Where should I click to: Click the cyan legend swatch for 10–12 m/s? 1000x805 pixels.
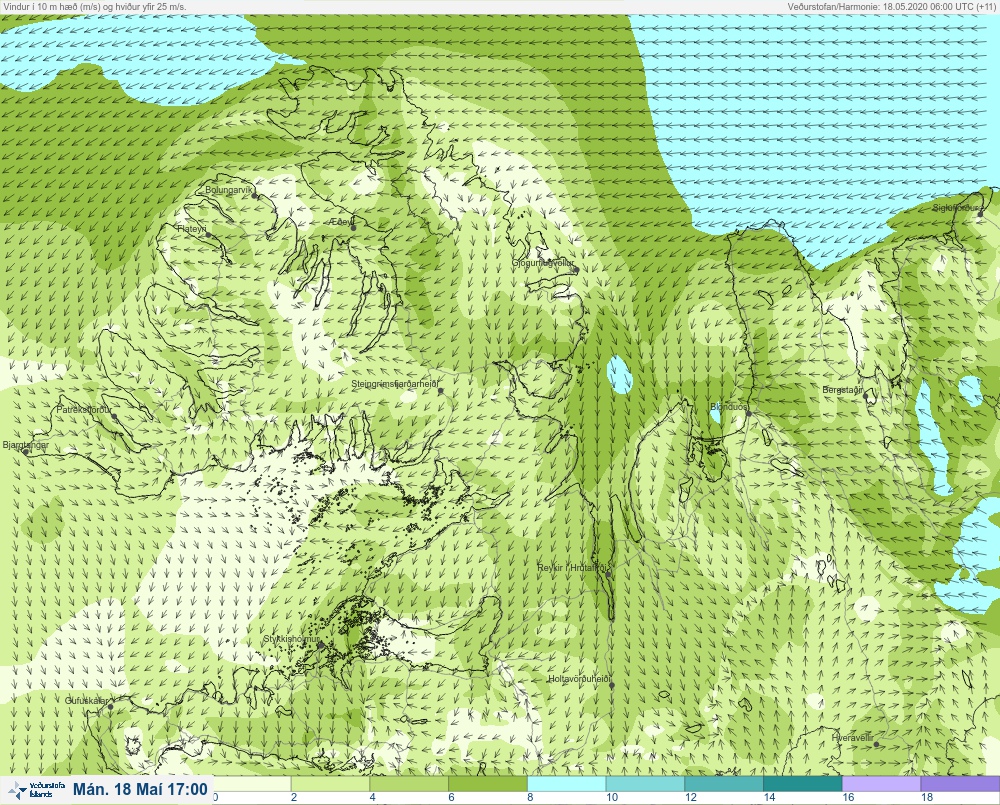[x=645, y=783]
